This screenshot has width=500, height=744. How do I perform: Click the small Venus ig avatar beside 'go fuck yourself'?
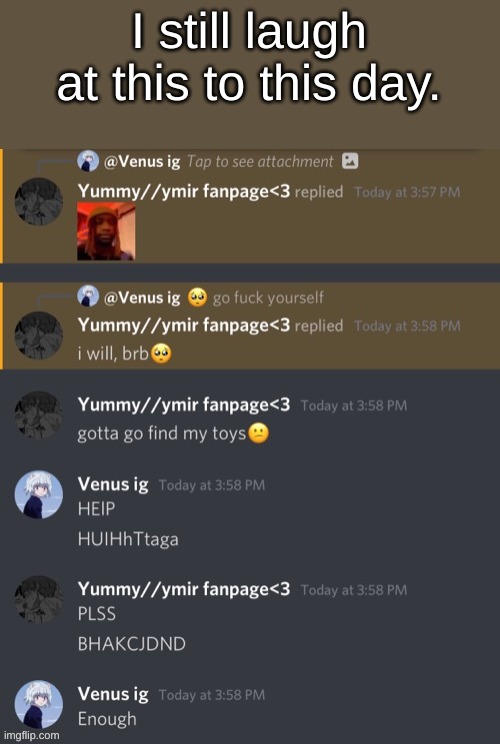tap(88, 297)
